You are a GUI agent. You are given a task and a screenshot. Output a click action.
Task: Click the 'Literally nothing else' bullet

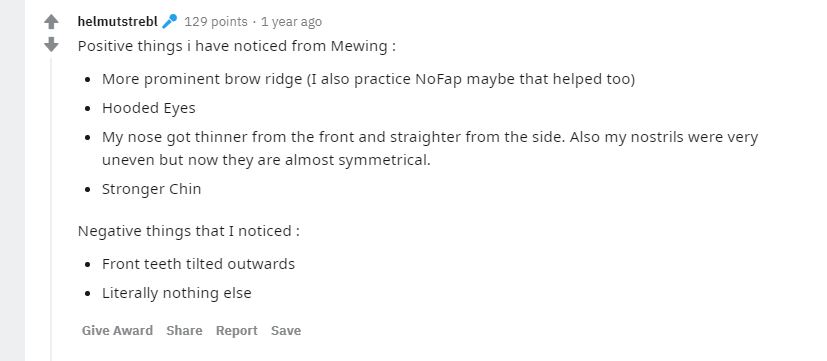pos(177,293)
